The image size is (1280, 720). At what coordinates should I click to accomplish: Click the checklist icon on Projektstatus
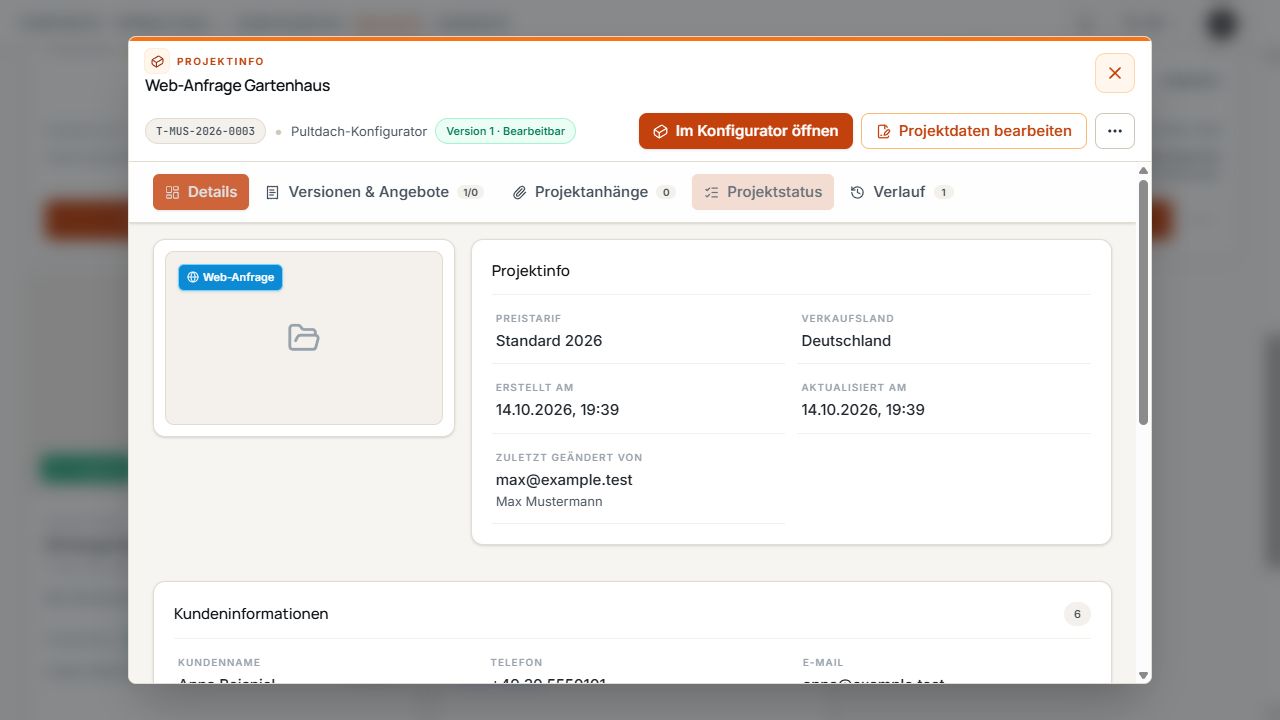coord(711,192)
